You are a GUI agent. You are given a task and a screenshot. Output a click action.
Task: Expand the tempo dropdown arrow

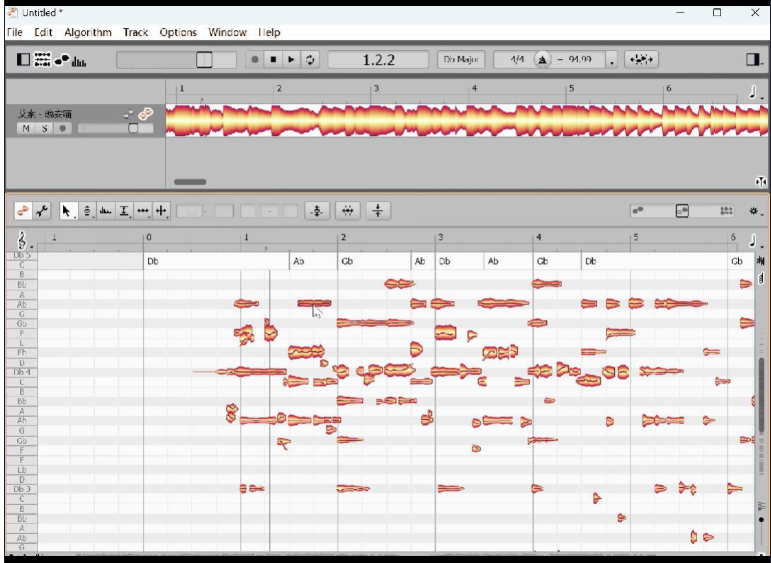point(612,61)
